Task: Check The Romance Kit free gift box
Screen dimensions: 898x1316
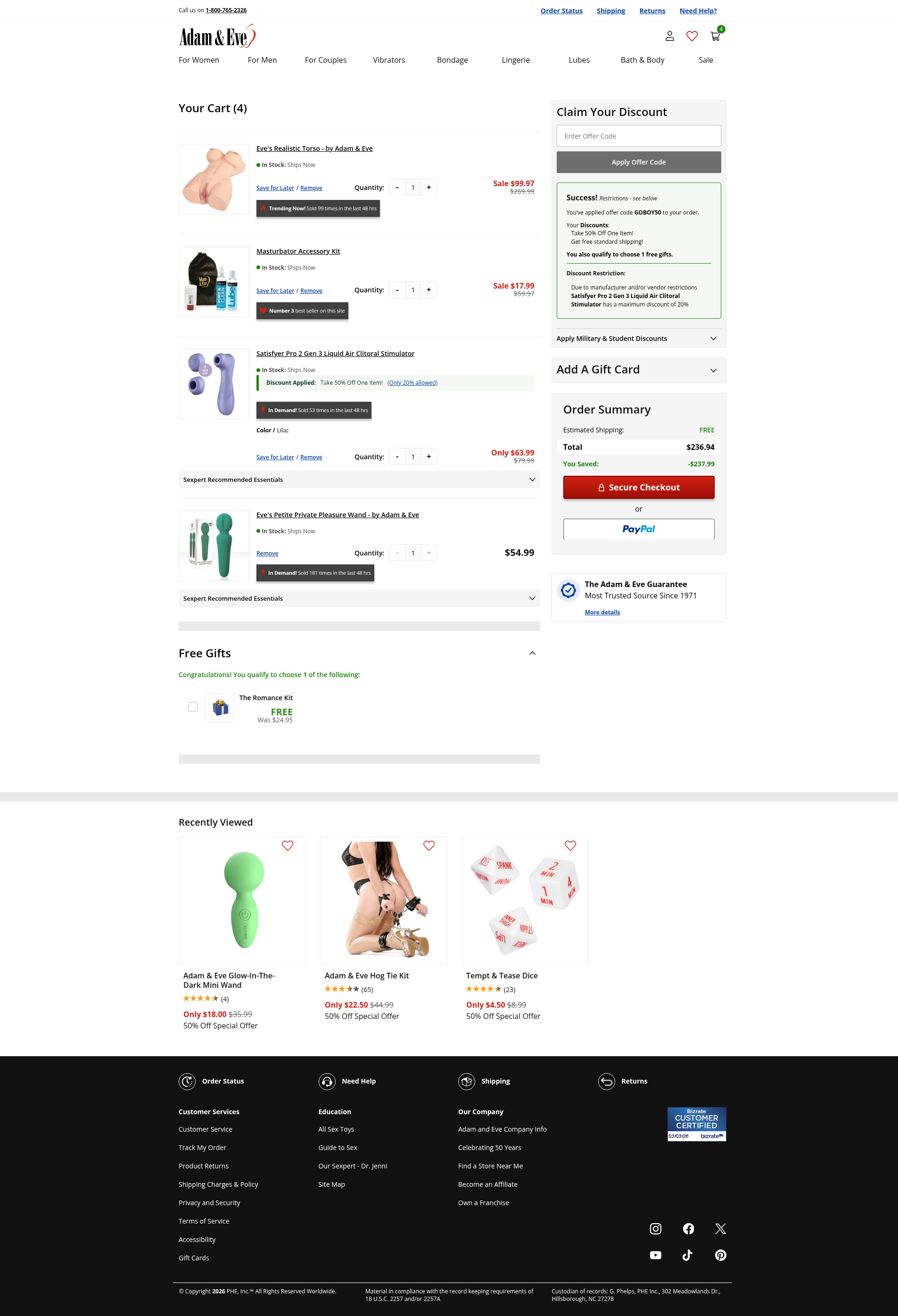Action: [x=192, y=707]
